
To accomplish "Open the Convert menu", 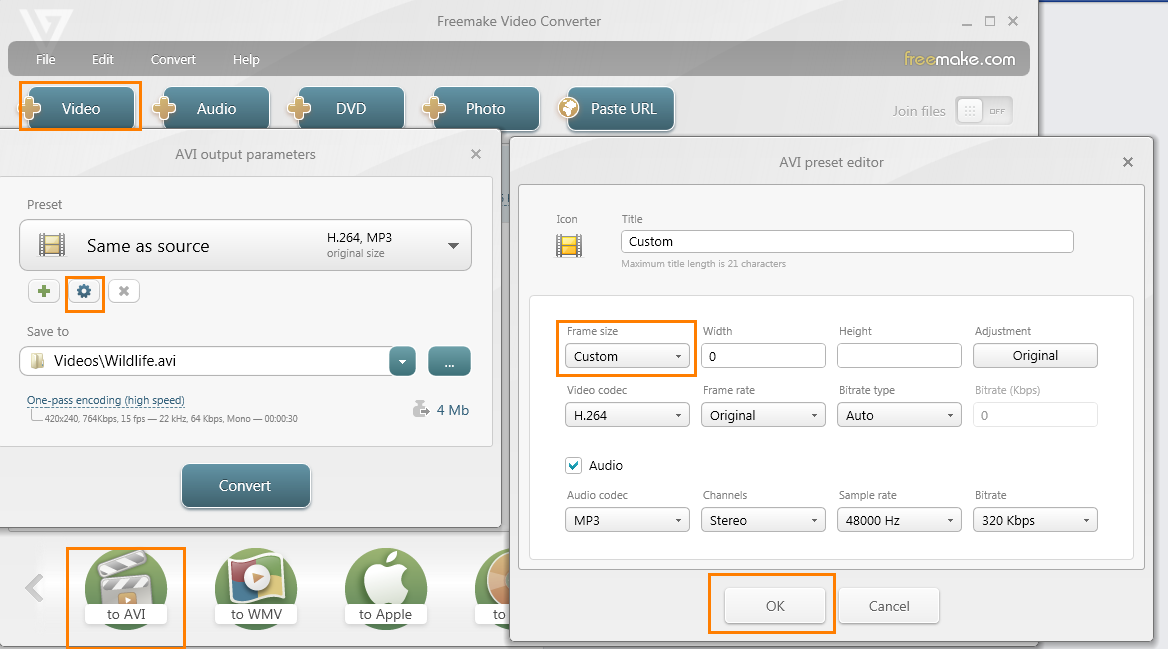I will point(173,59).
